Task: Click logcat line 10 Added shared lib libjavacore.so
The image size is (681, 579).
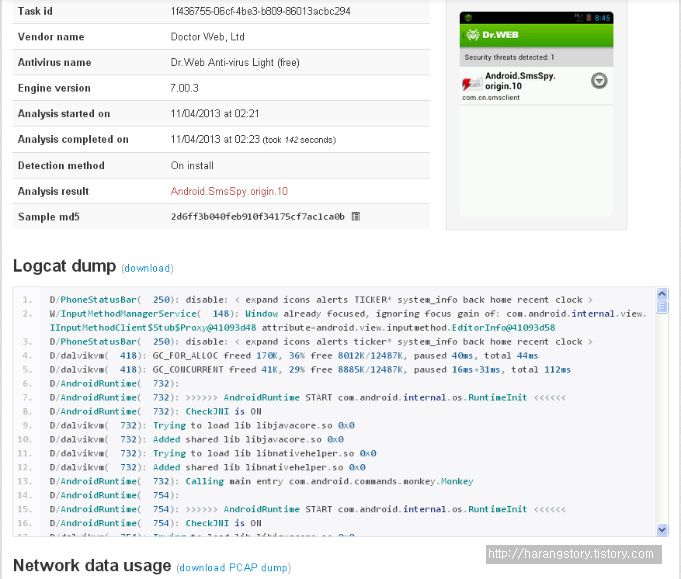Action: click(x=197, y=439)
